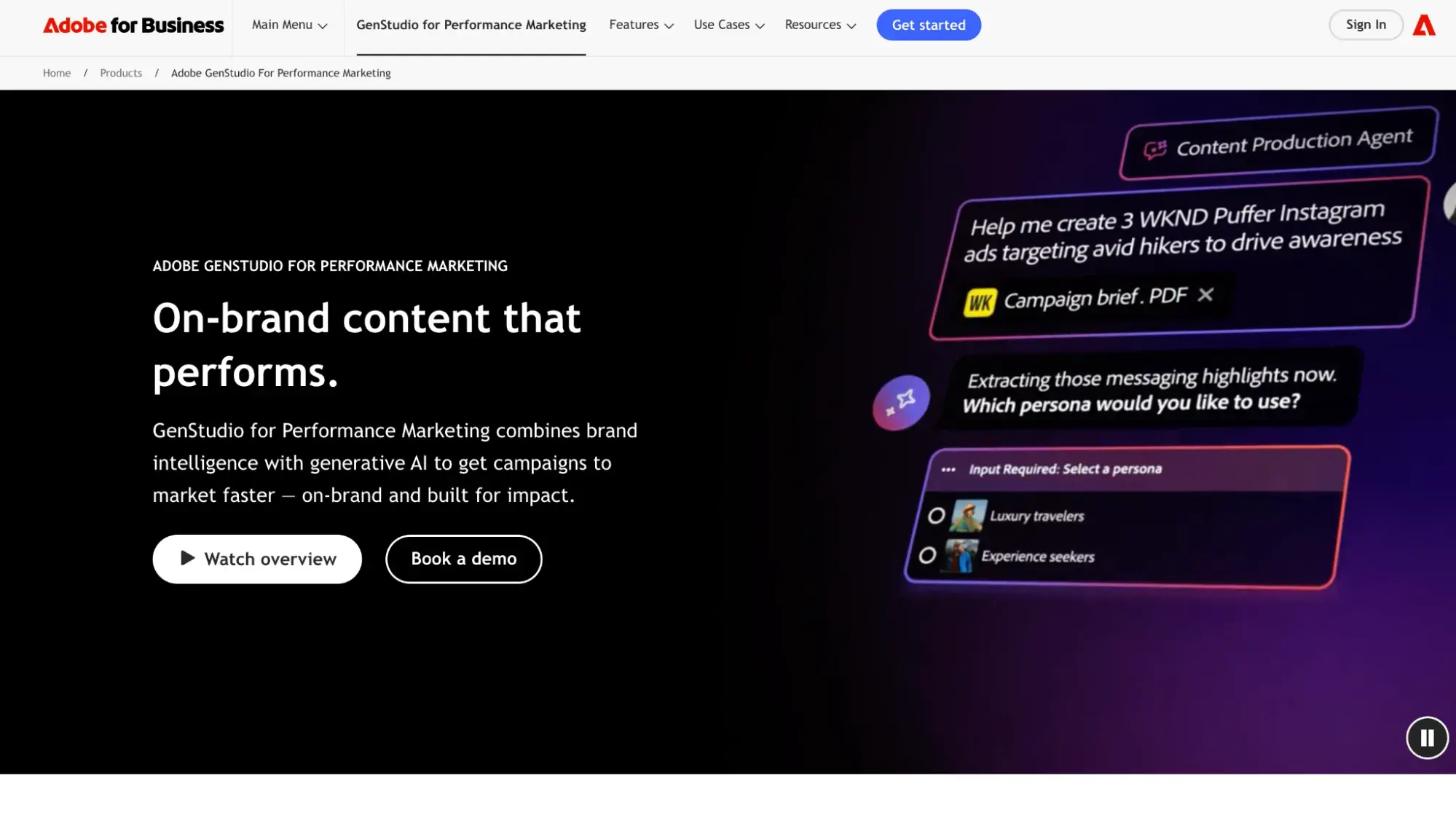Viewport: 1456px width, 837px height.
Task: Click Book a demo
Action: (463, 559)
